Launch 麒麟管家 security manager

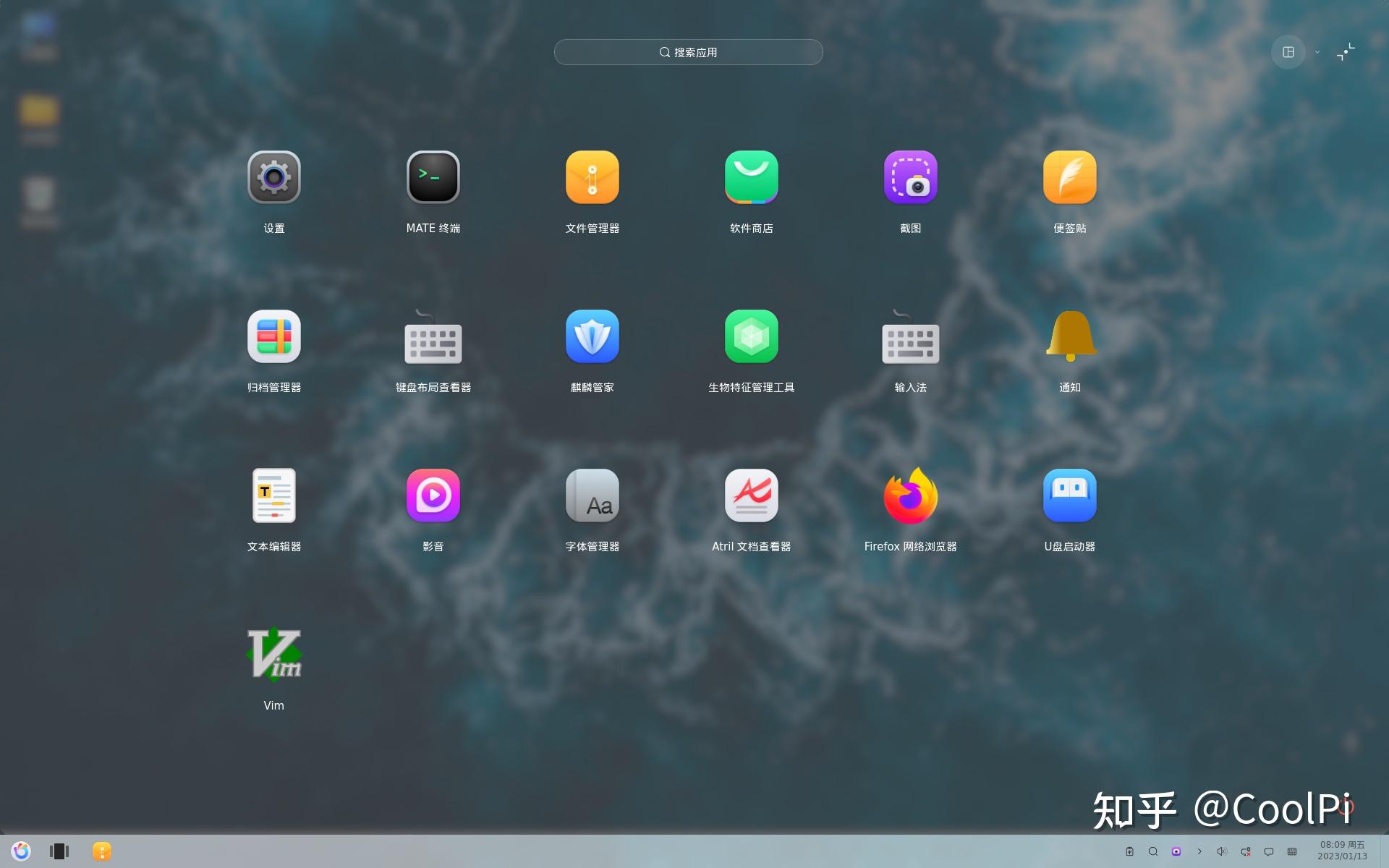pyautogui.click(x=592, y=337)
